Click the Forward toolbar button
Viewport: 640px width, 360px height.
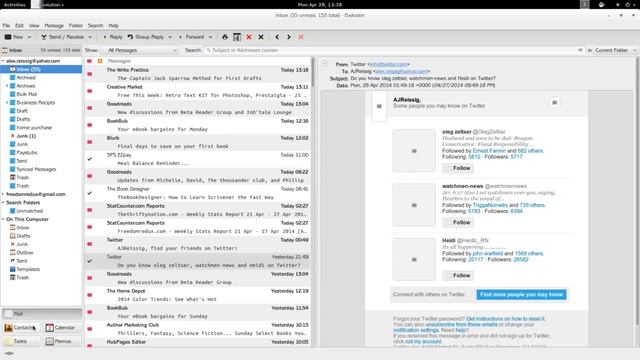tap(191, 37)
